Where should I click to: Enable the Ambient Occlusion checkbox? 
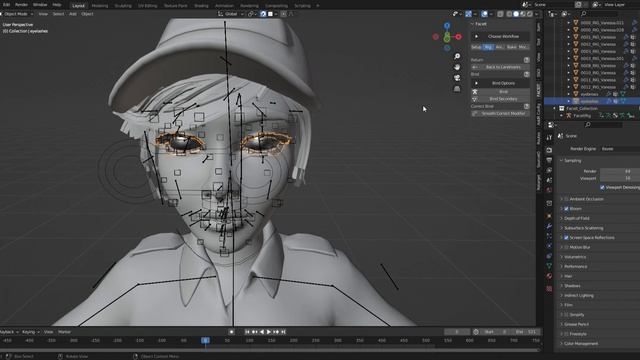(566, 199)
